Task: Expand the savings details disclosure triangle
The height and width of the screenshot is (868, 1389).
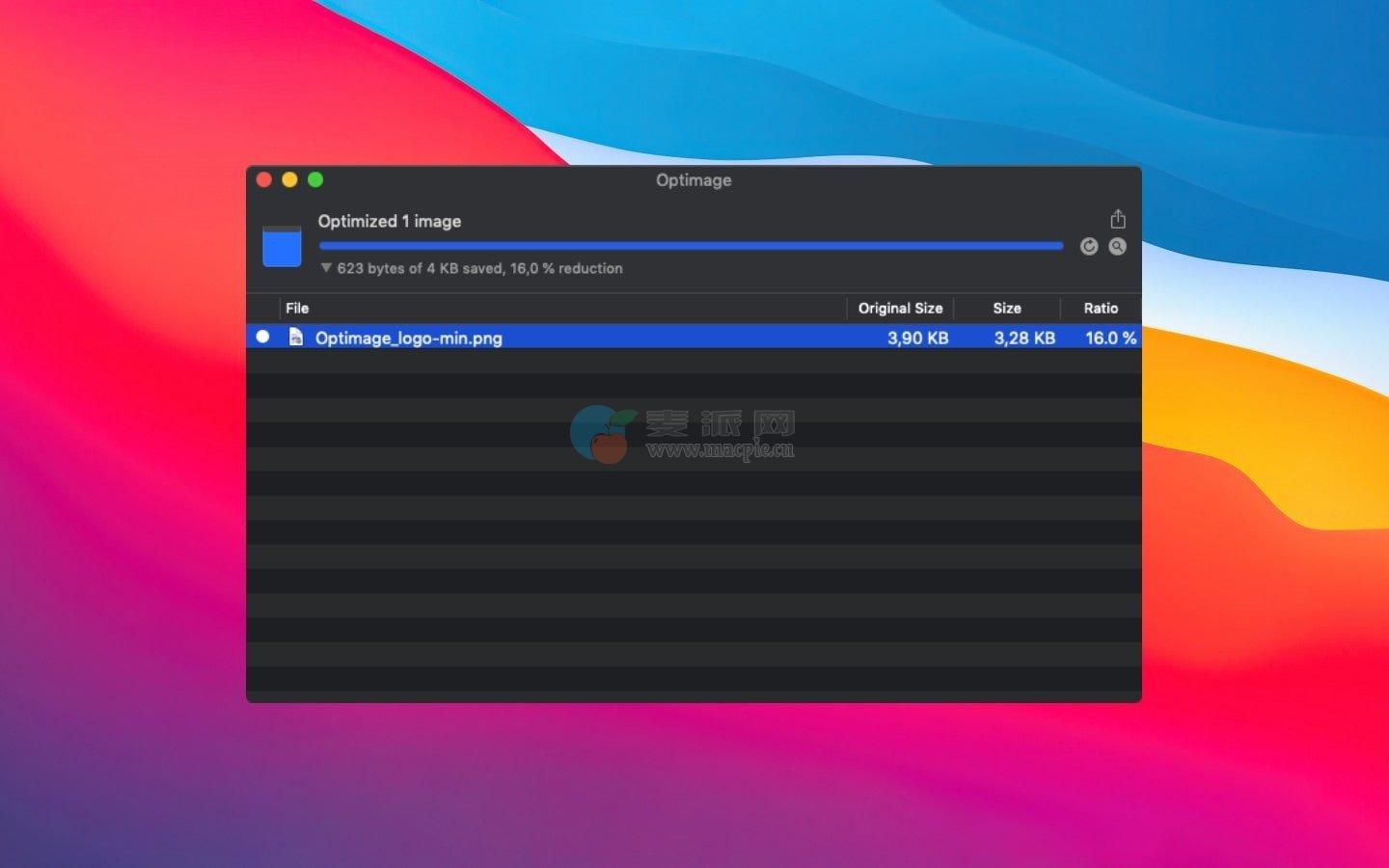Action: coord(326,268)
